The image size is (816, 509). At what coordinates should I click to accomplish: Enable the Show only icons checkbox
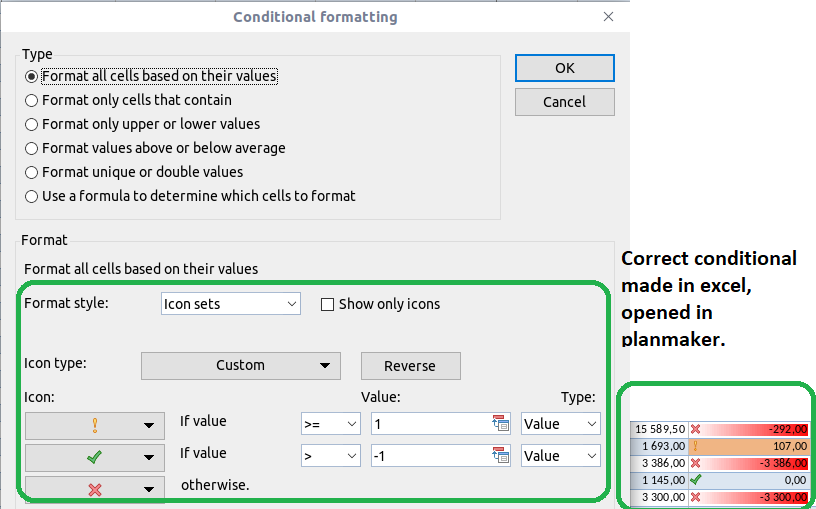click(327, 304)
